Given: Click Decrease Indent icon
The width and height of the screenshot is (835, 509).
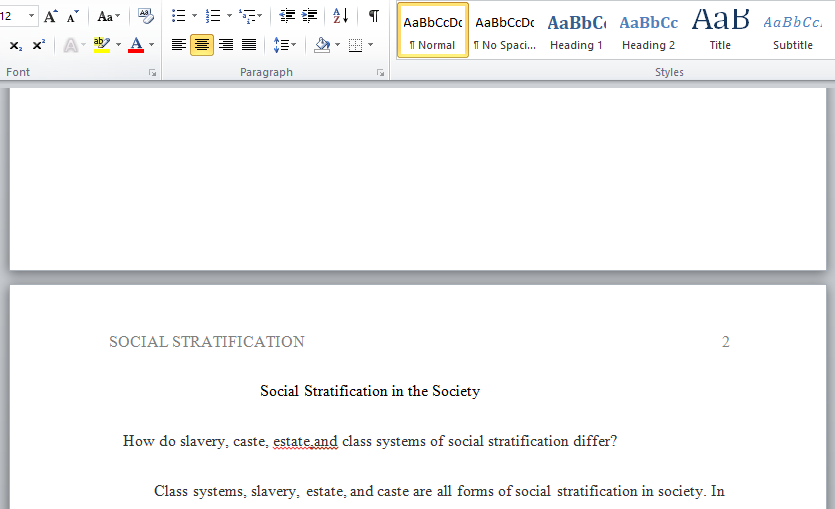Looking at the screenshot, I should pos(287,16).
